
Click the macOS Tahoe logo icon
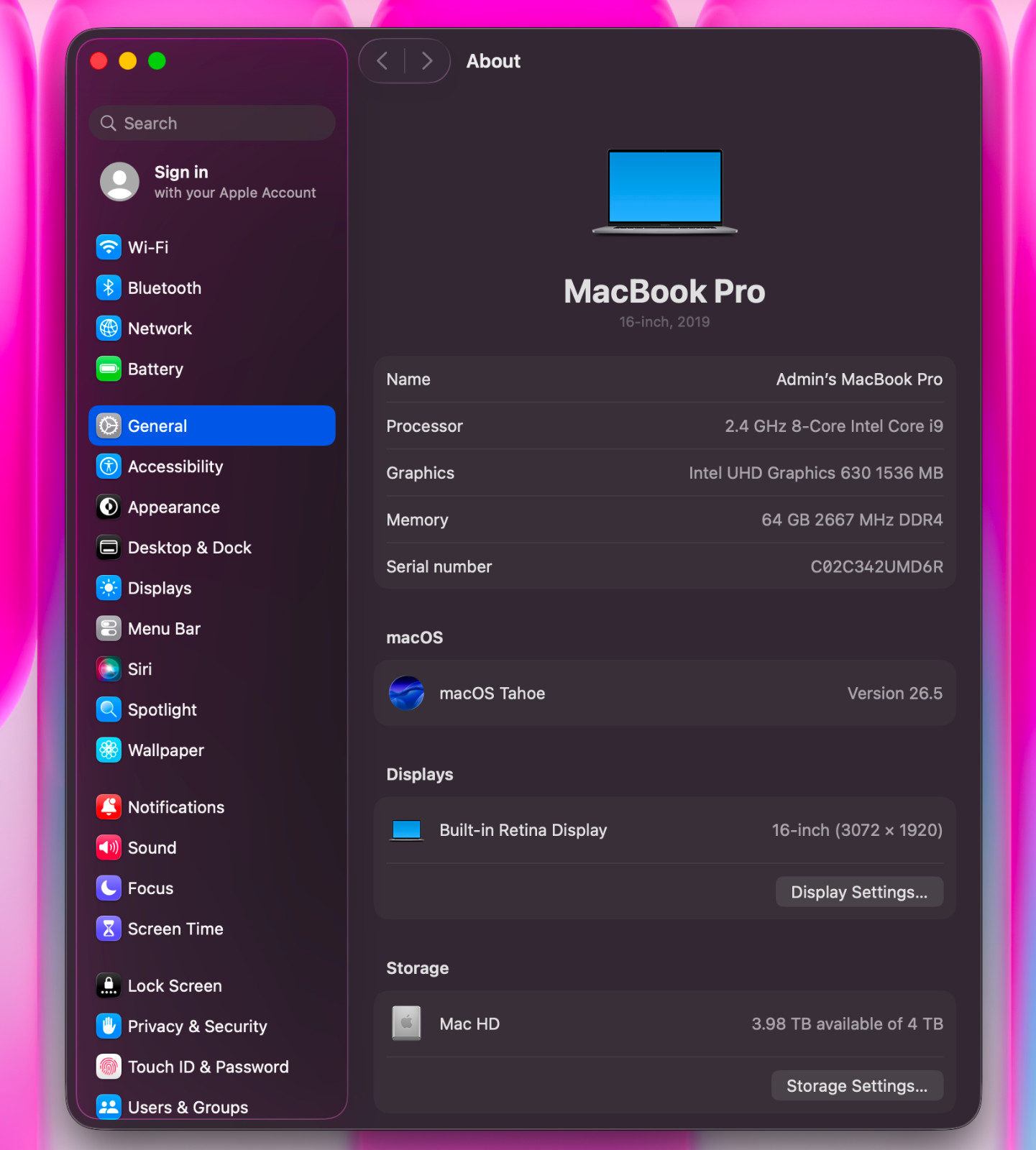click(406, 693)
